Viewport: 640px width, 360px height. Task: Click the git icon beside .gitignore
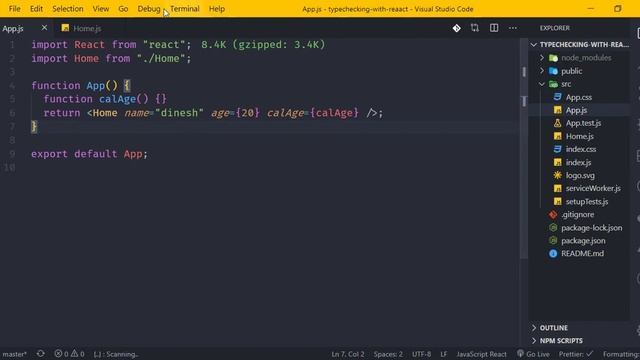(553, 214)
